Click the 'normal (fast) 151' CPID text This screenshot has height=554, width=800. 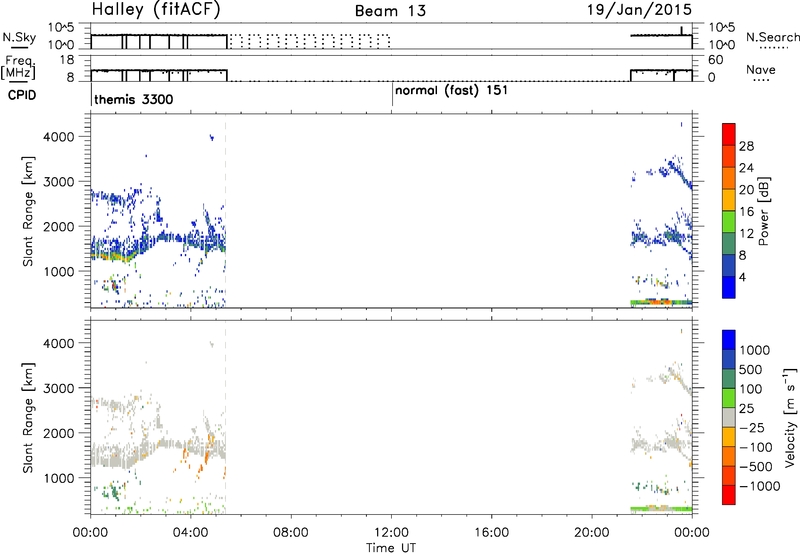tap(452, 90)
